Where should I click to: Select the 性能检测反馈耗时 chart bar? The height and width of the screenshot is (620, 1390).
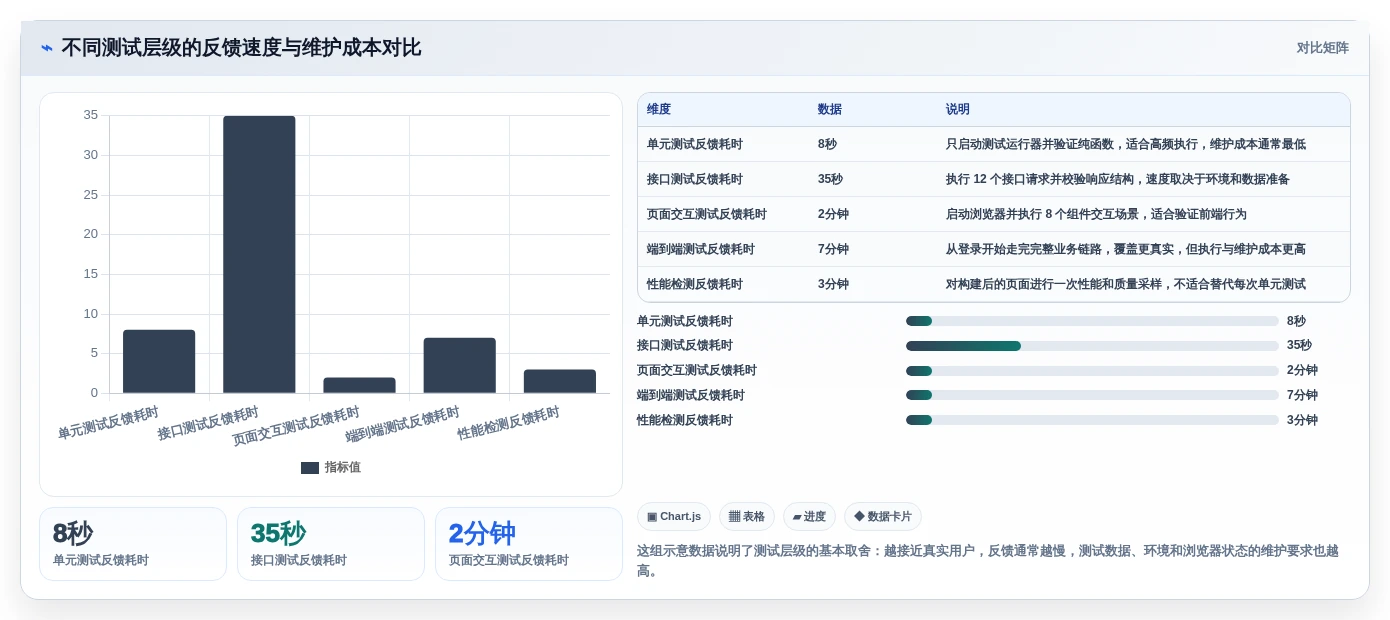click(x=559, y=381)
